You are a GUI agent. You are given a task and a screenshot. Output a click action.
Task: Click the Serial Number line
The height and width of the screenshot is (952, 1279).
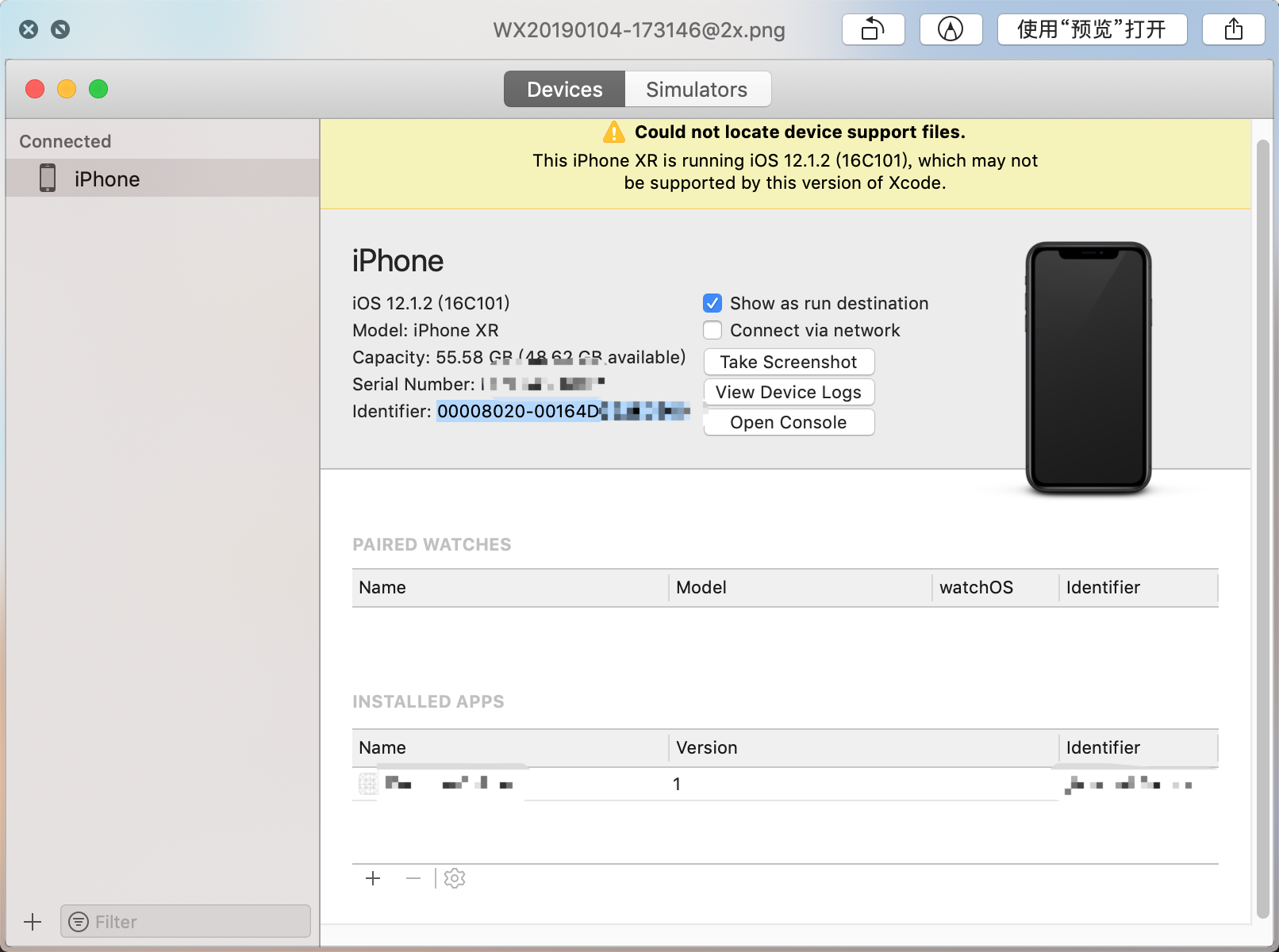478,385
